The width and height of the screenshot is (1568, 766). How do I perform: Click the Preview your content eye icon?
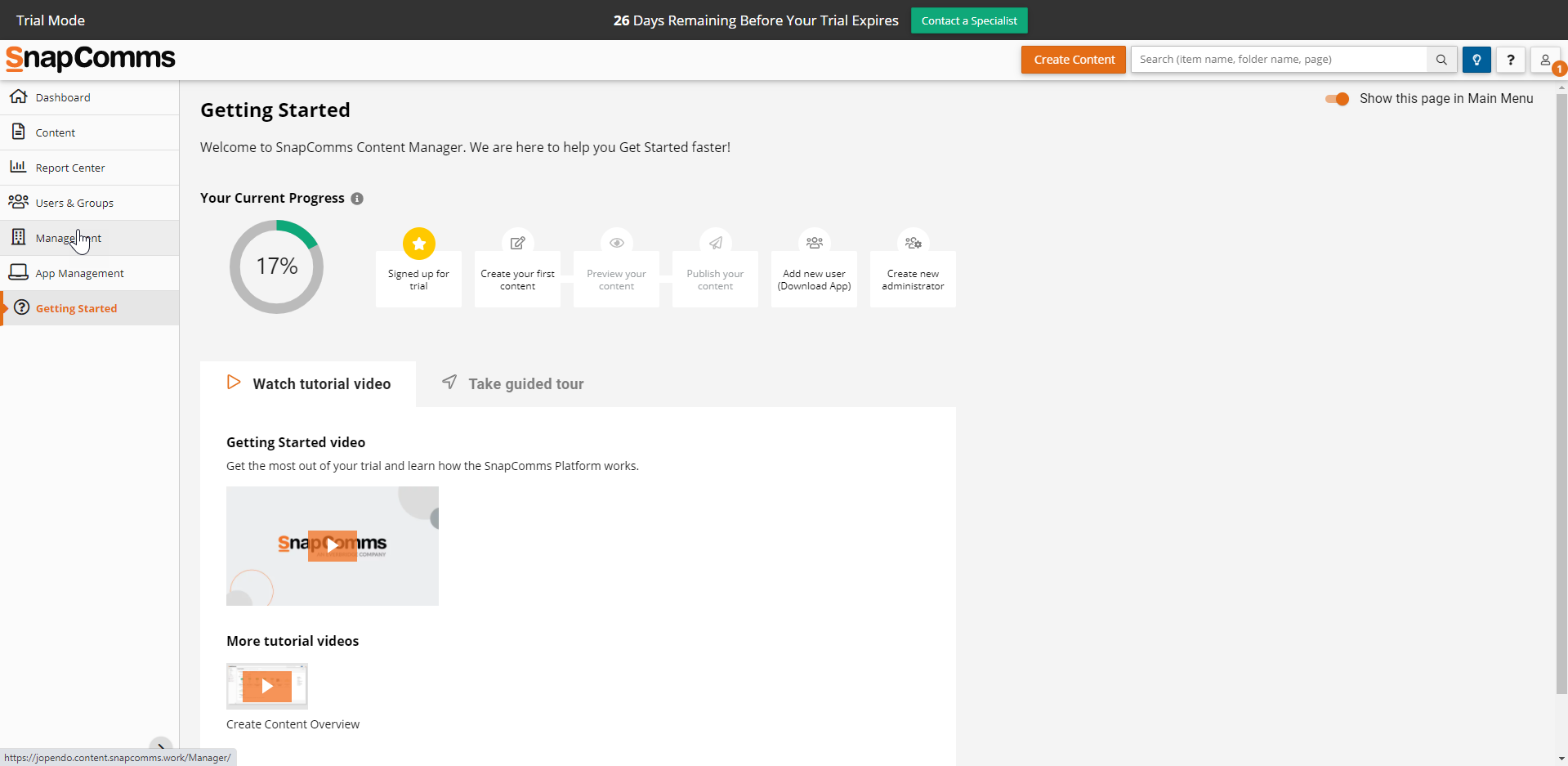point(617,243)
